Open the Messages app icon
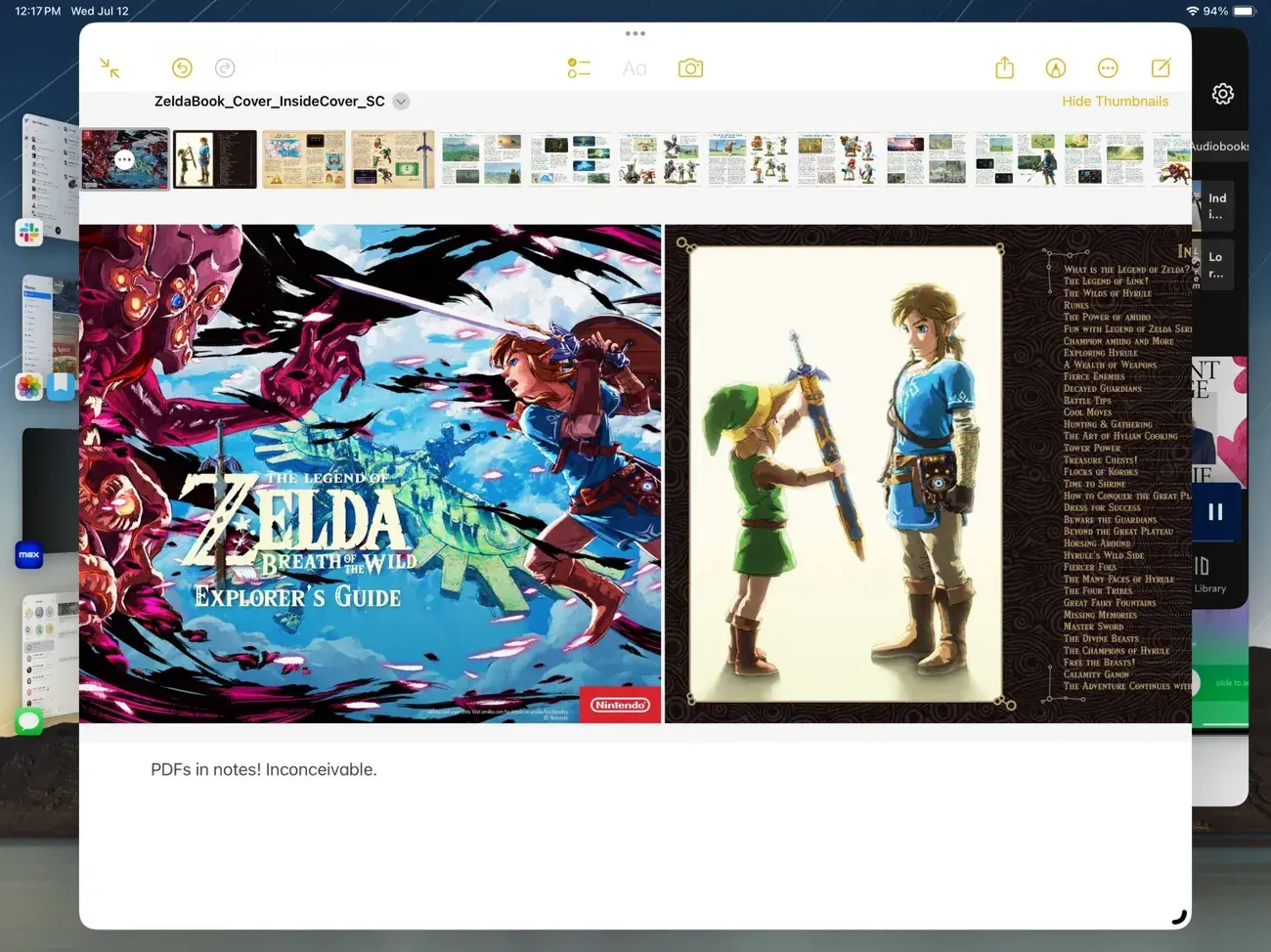 [29, 722]
